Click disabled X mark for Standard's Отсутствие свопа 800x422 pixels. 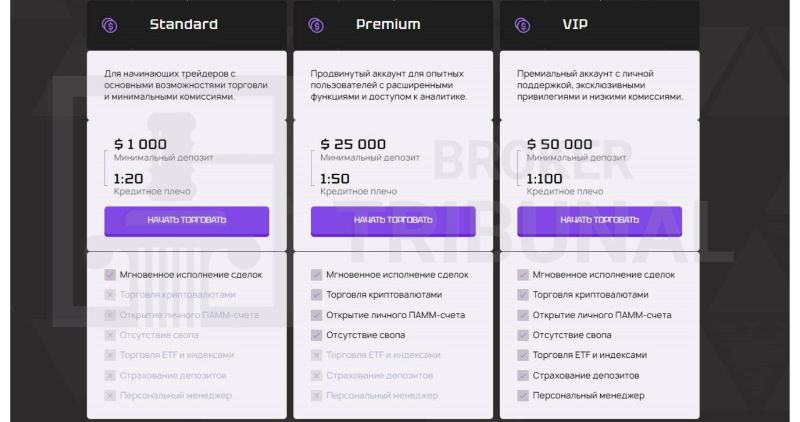(110, 335)
